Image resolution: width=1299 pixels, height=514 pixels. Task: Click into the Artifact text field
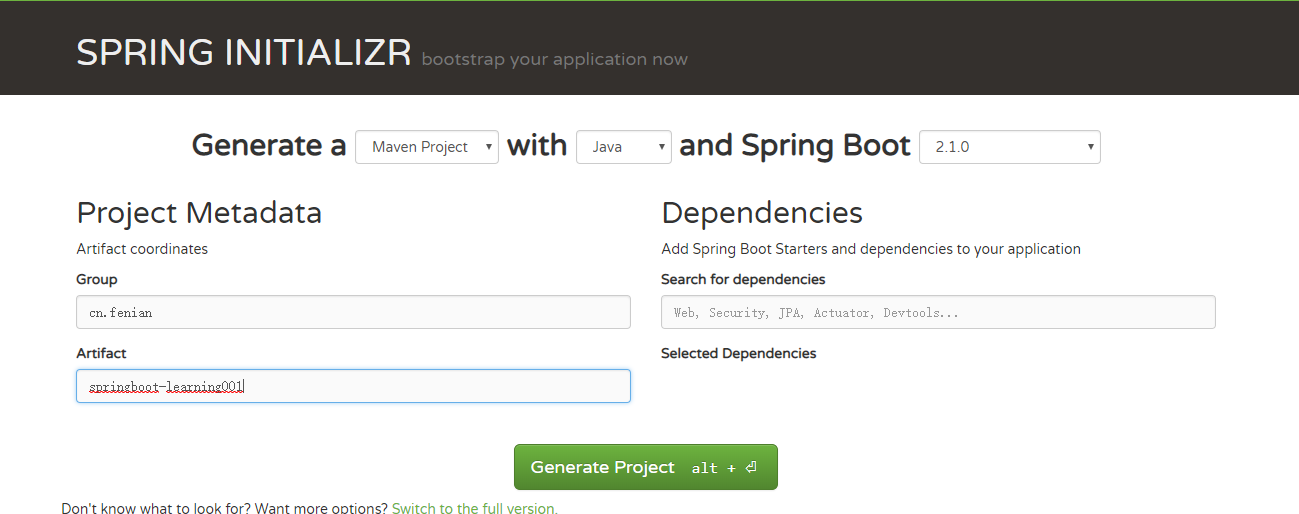[353, 386]
